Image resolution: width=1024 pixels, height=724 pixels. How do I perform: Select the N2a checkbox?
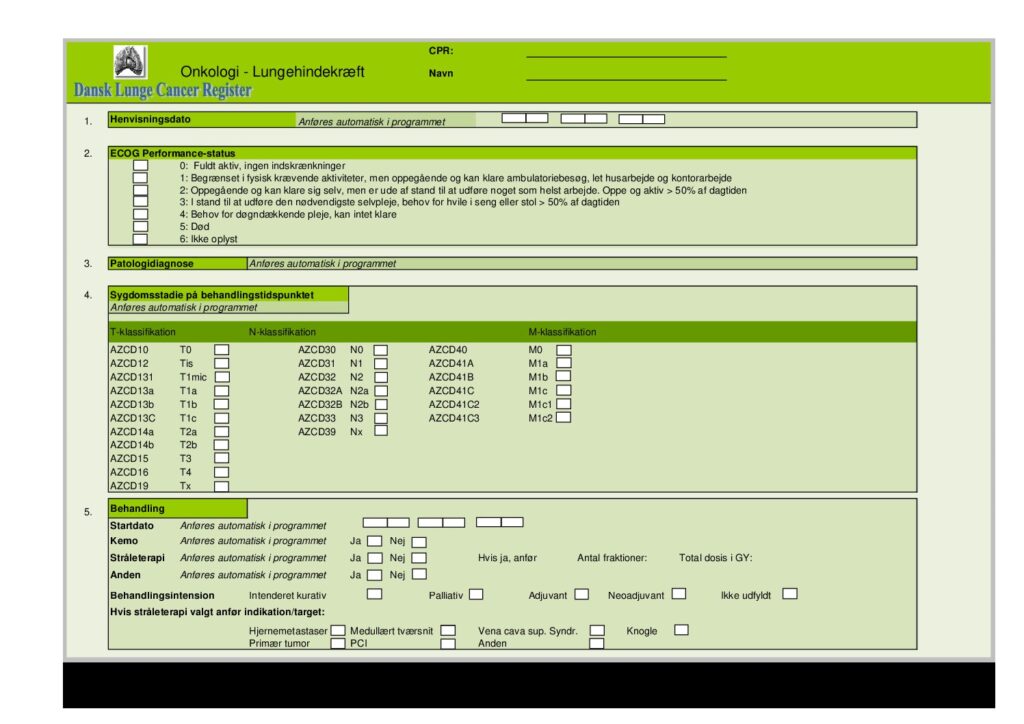pyautogui.click(x=381, y=391)
